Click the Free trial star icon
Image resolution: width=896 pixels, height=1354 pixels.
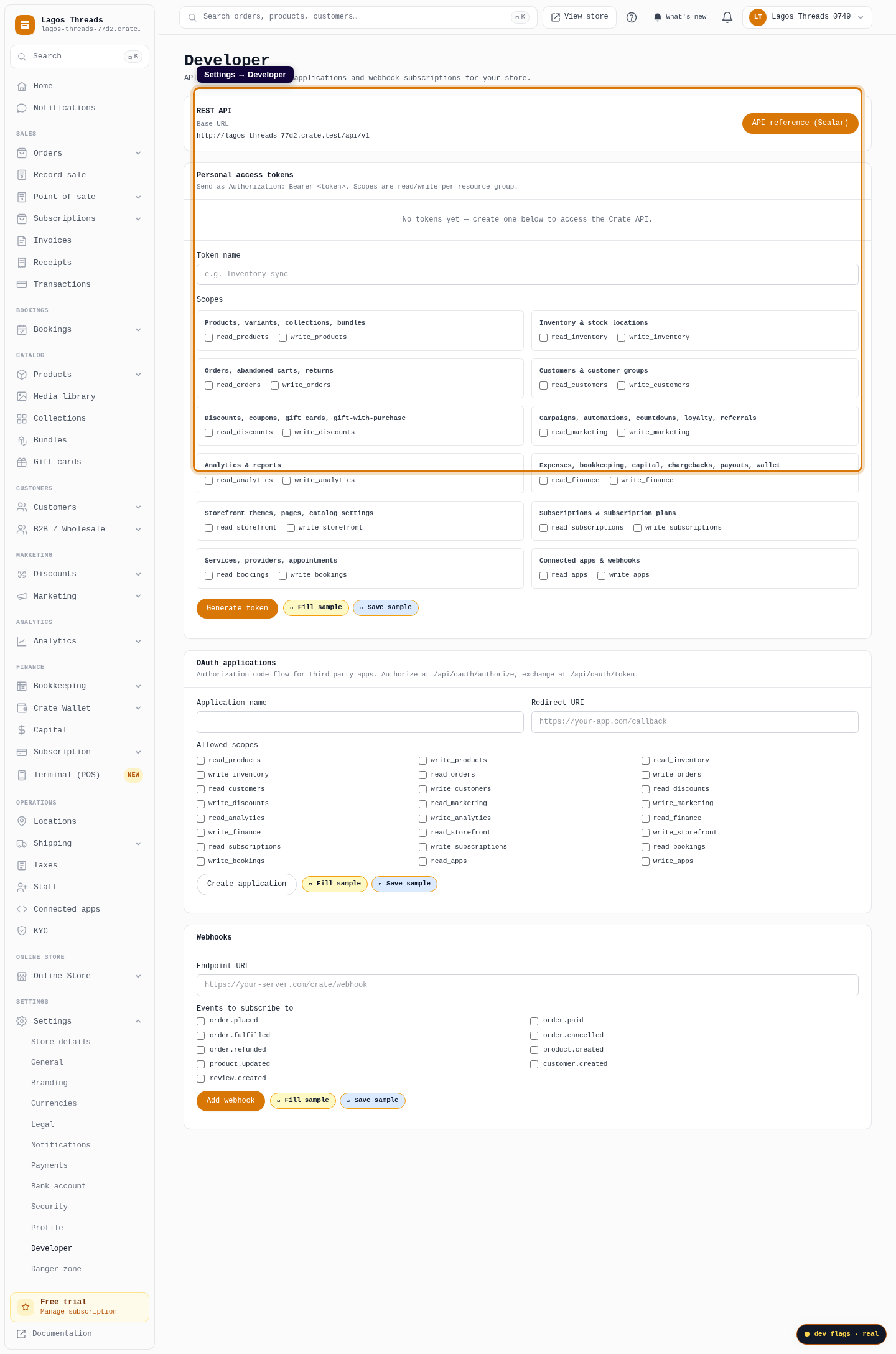tap(26, 1307)
